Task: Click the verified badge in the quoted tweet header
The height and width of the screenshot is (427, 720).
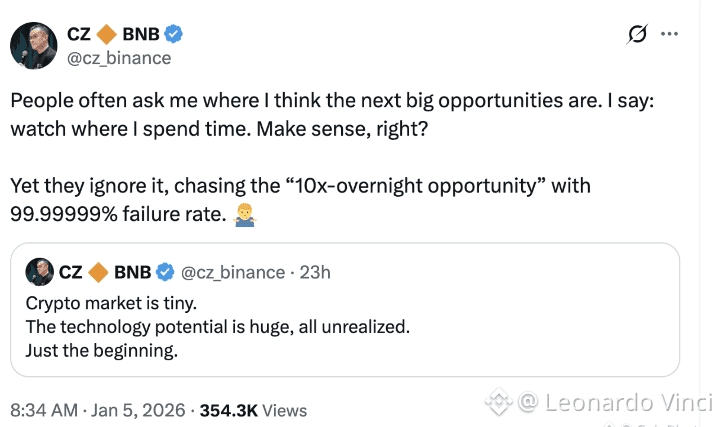Action: 164,272
